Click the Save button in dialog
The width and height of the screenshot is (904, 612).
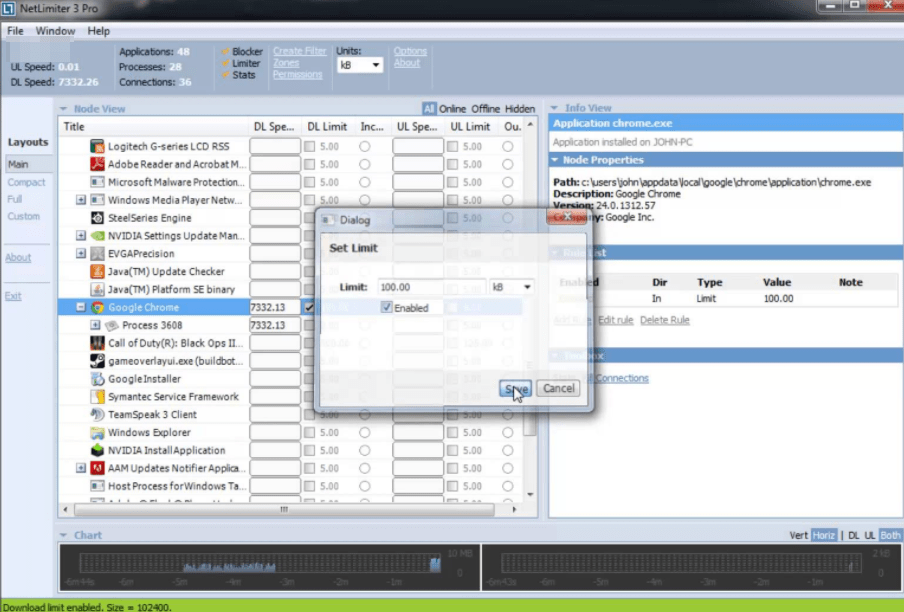tap(515, 388)
